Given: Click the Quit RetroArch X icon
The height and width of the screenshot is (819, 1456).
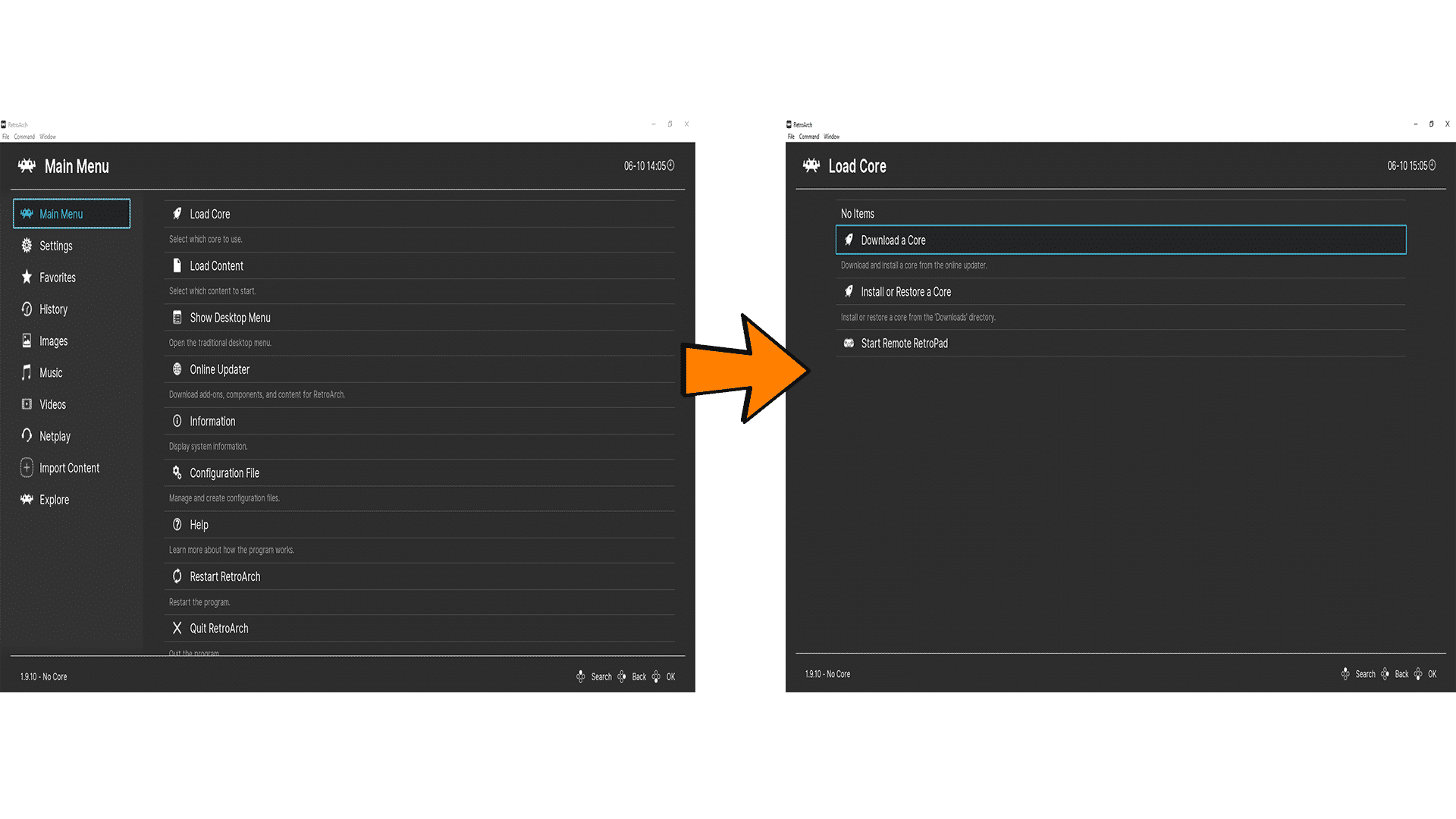Looking at the screenshot, I should pos(177,628).
